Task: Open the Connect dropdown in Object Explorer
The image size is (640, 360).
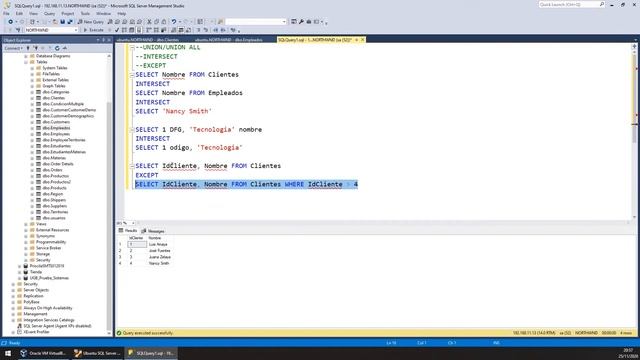Action: pyautogui.click(x=13, y=48)
